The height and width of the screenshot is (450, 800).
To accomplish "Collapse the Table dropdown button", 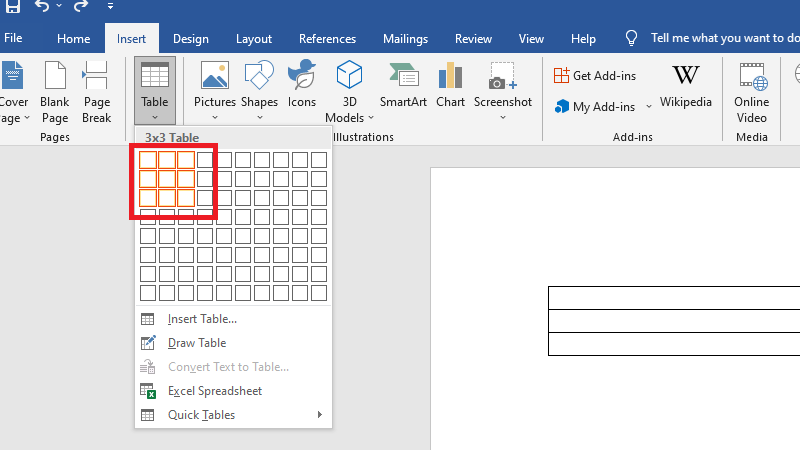I will tap(155, 90).
